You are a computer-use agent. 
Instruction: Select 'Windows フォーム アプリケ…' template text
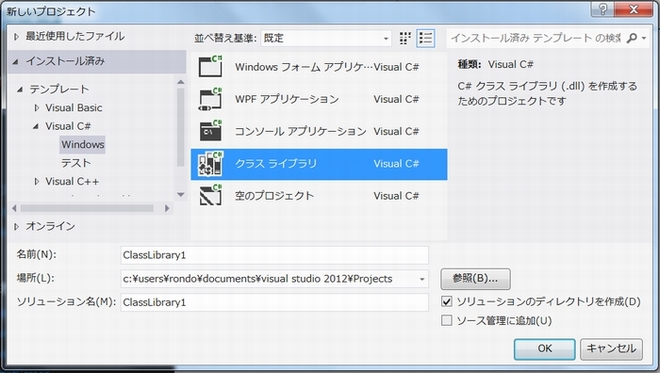pos(303,67)
